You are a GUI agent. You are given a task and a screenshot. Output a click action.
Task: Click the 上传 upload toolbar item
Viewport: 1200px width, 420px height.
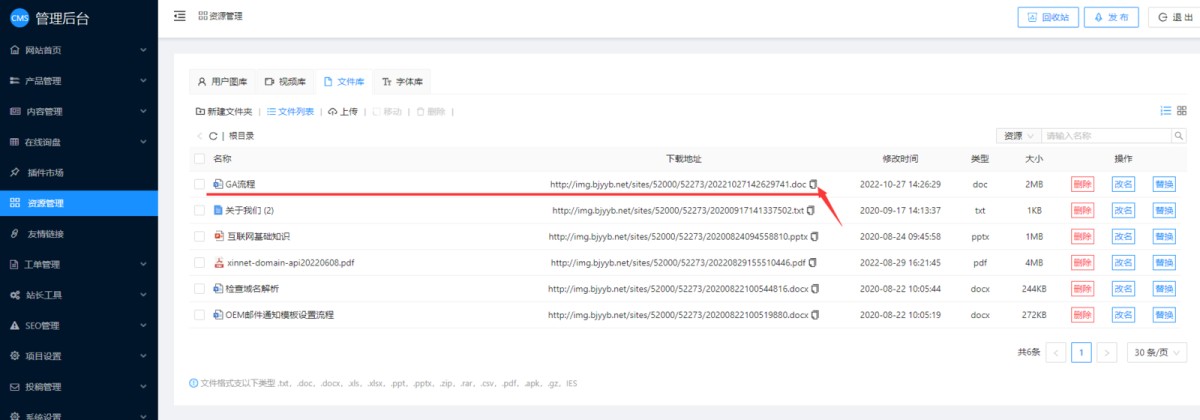(x=343, y=111)
